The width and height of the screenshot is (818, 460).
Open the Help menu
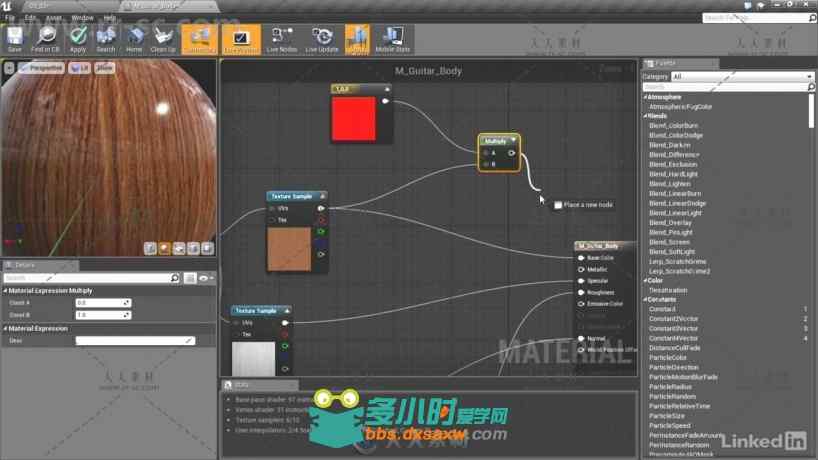coord(110,18)
